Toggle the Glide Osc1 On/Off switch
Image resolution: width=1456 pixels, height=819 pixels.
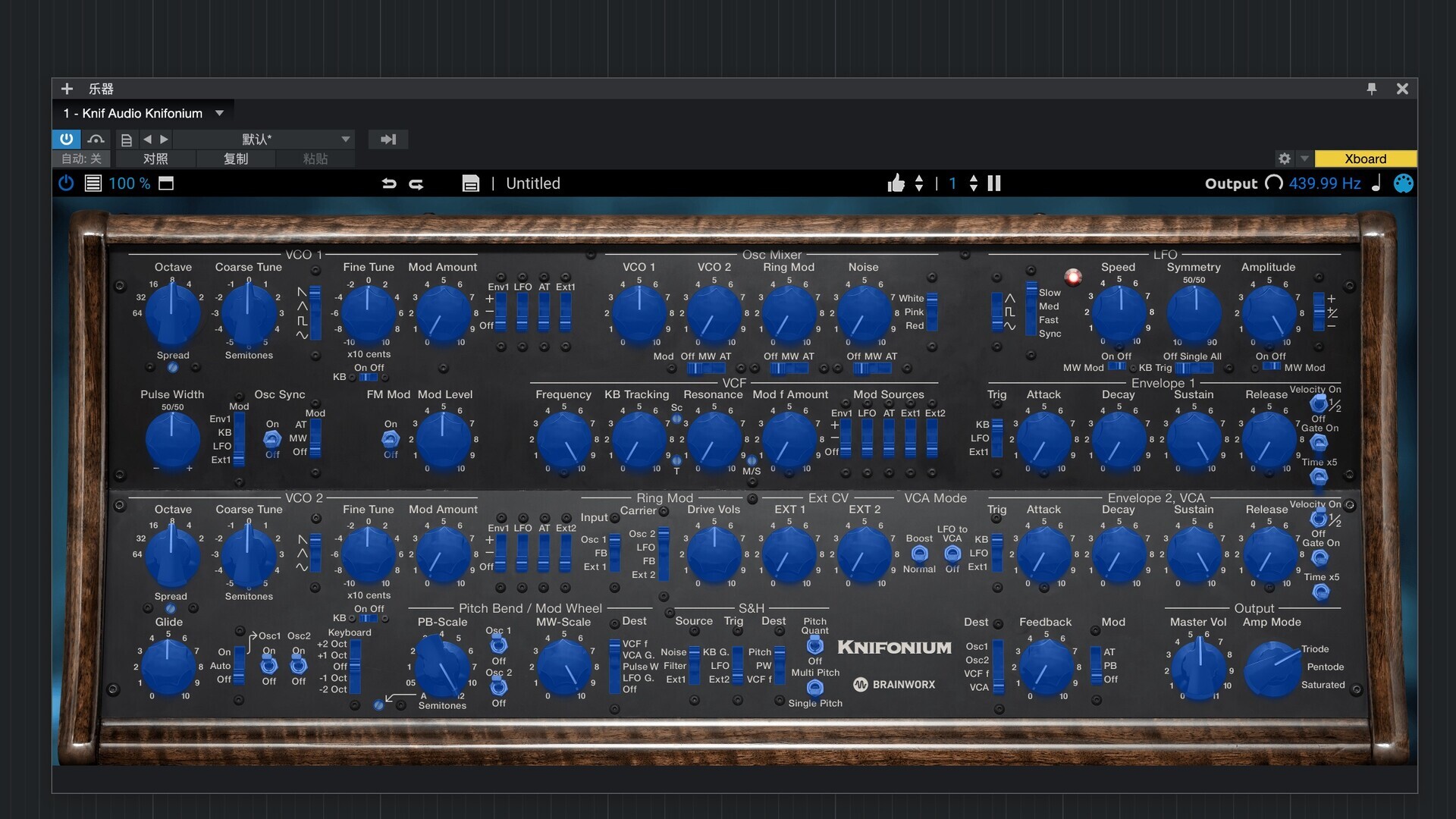click(x=268, y=665)
